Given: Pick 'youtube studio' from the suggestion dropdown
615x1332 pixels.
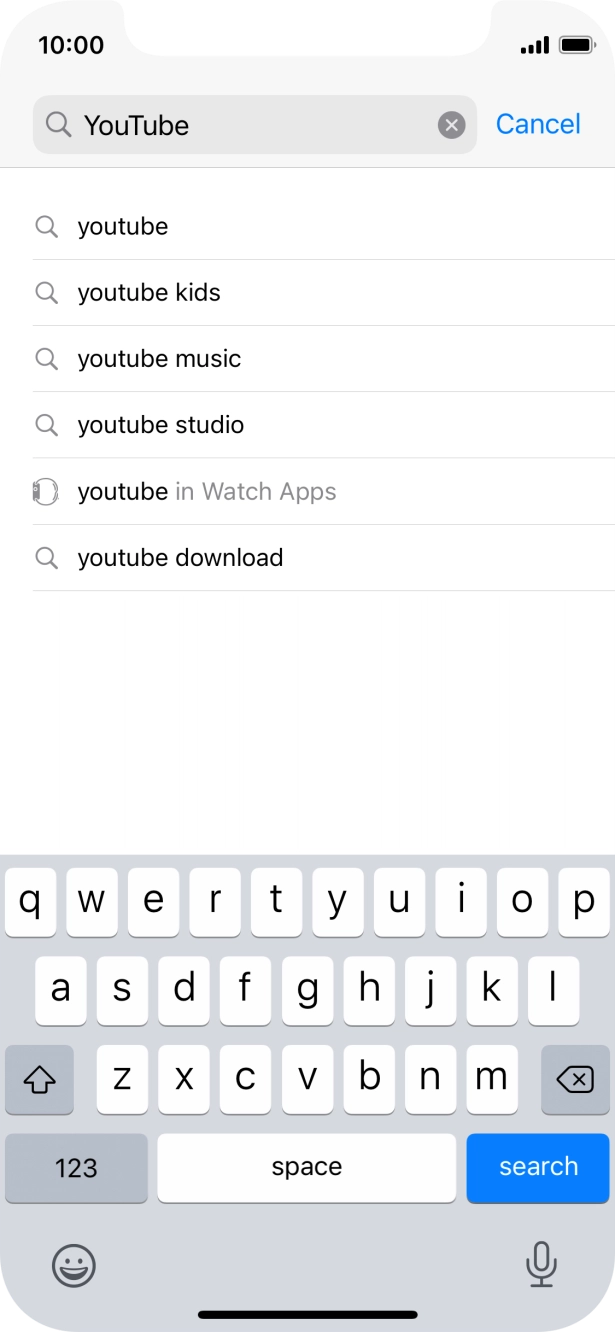Looking at the screenshot, I should click(x=160, y=424).
